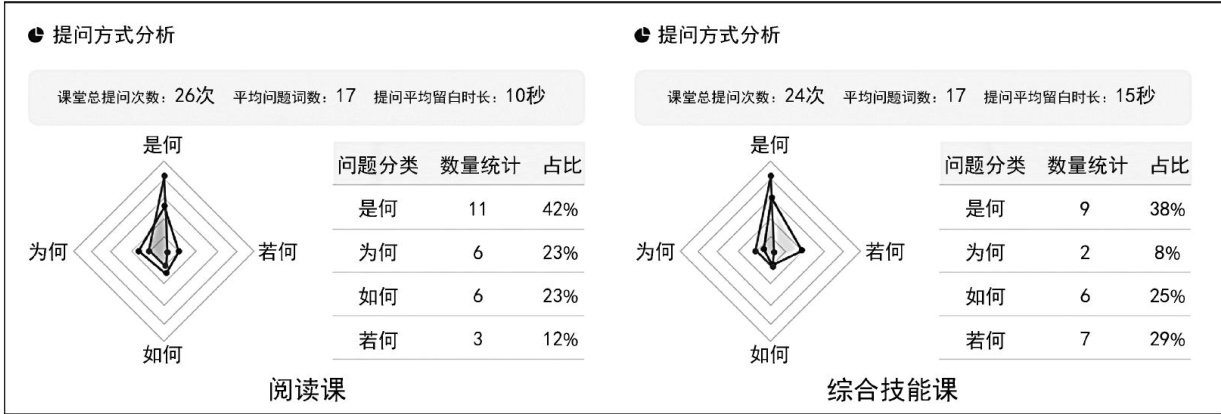Click the 占比 column header in the left table

[x=560, y=165]
